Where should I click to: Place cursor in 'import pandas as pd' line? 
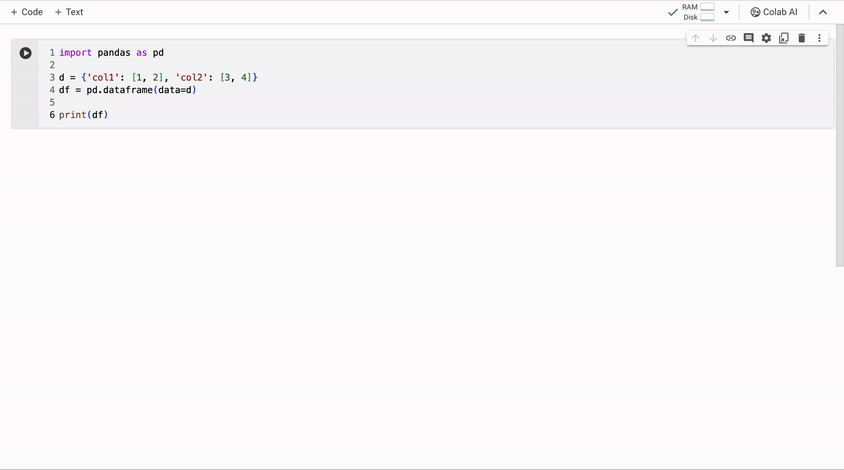click(111, 52)
